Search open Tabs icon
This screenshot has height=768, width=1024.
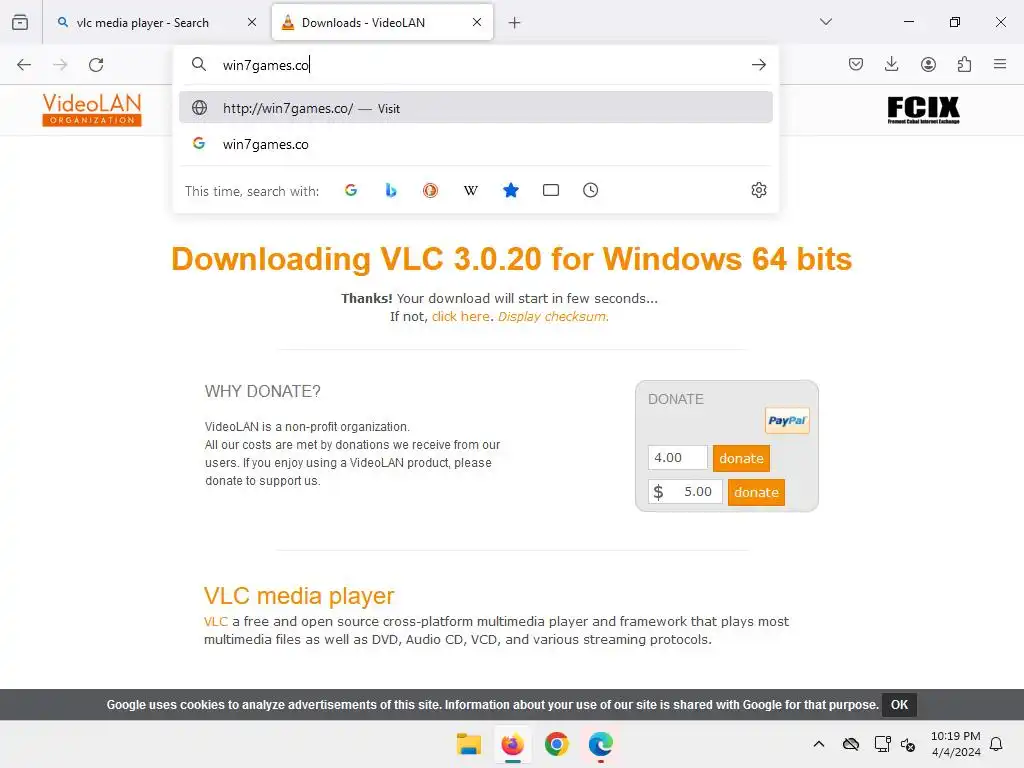point(551,190)
